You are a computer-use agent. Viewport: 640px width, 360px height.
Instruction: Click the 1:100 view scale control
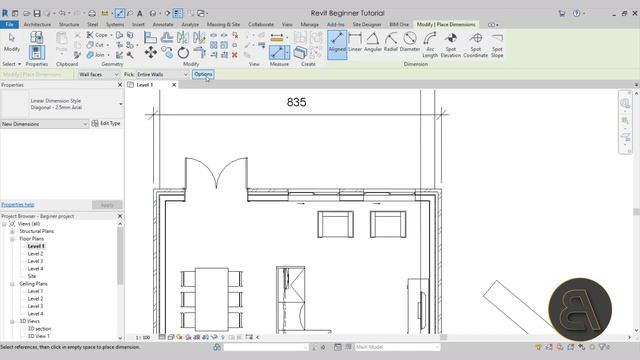click(x=143, y=338)
